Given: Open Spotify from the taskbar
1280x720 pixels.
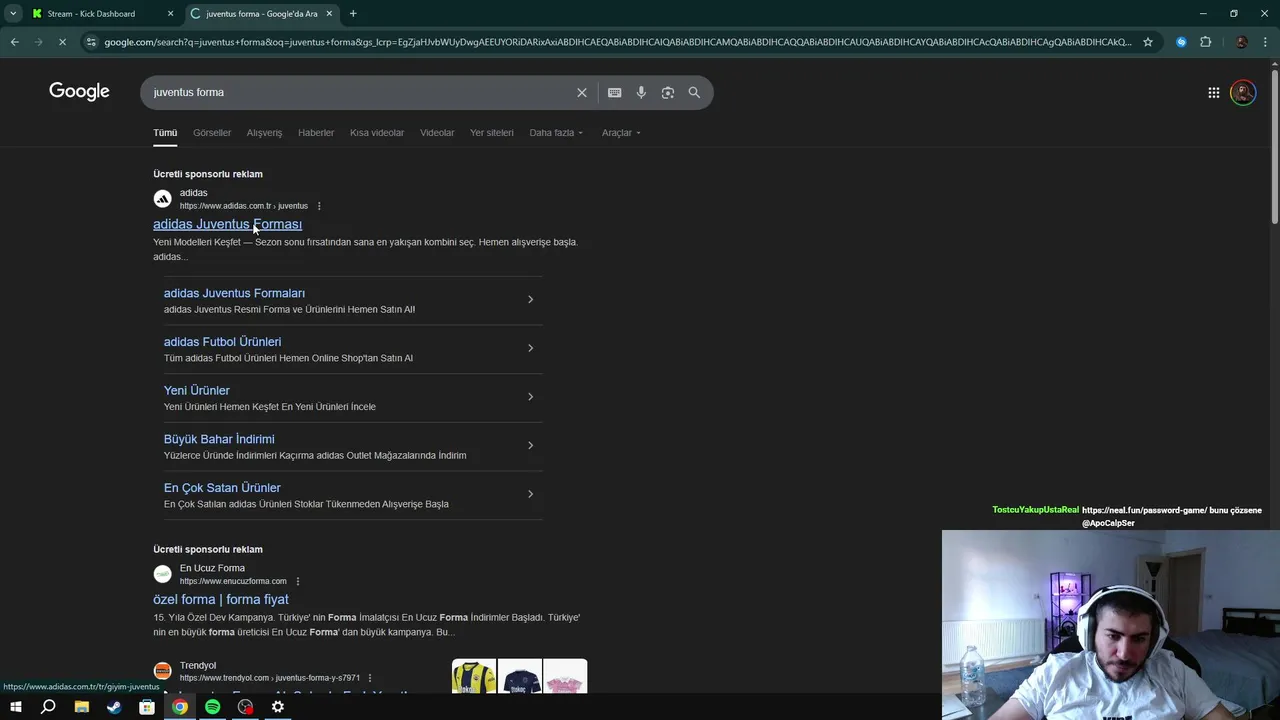Looking at the screenshot, I should (x=212, y=707).
